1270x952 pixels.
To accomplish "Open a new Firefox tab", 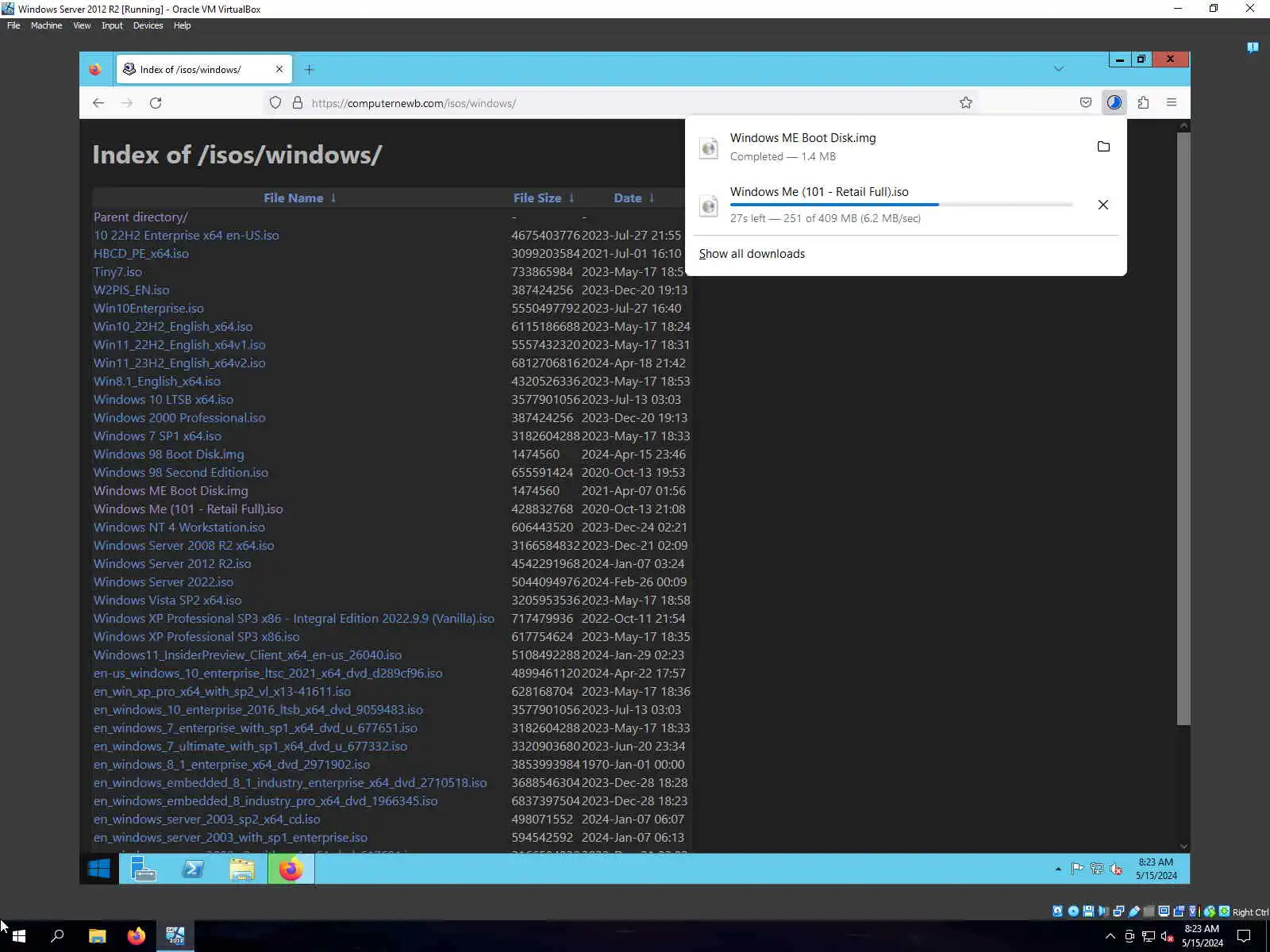I will [x=309, y=70].
